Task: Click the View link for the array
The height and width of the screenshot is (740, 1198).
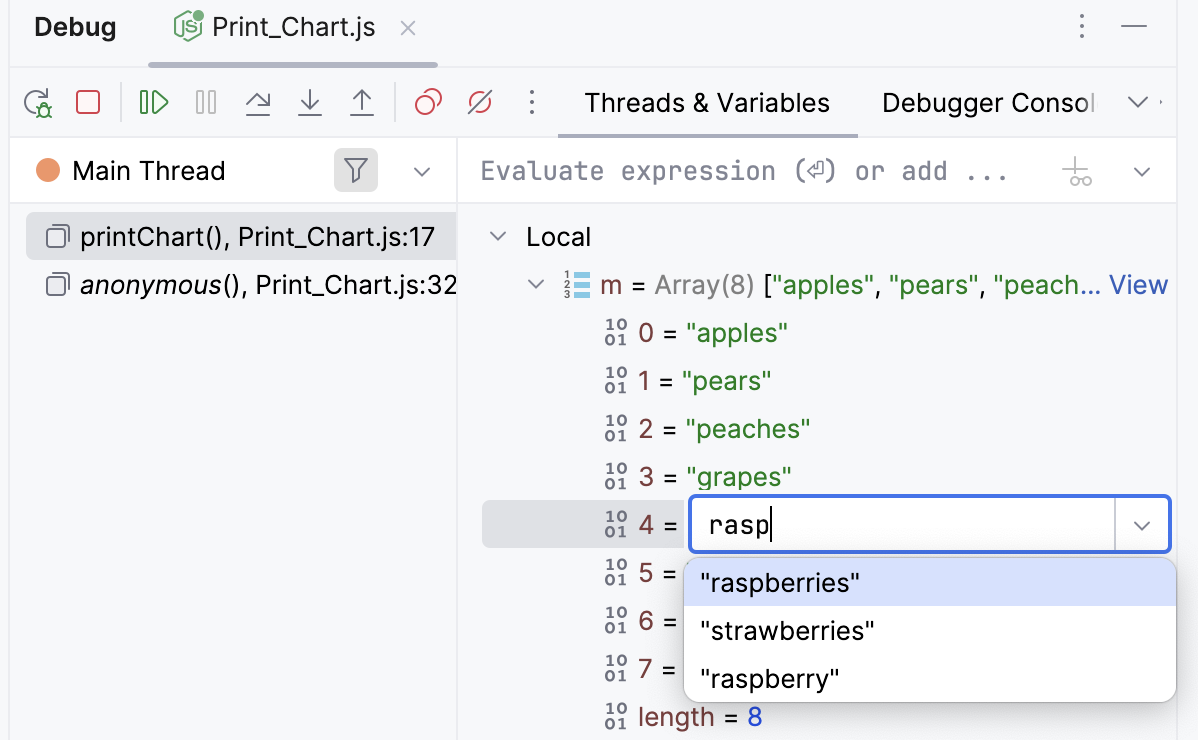Action: (1138, 284)
